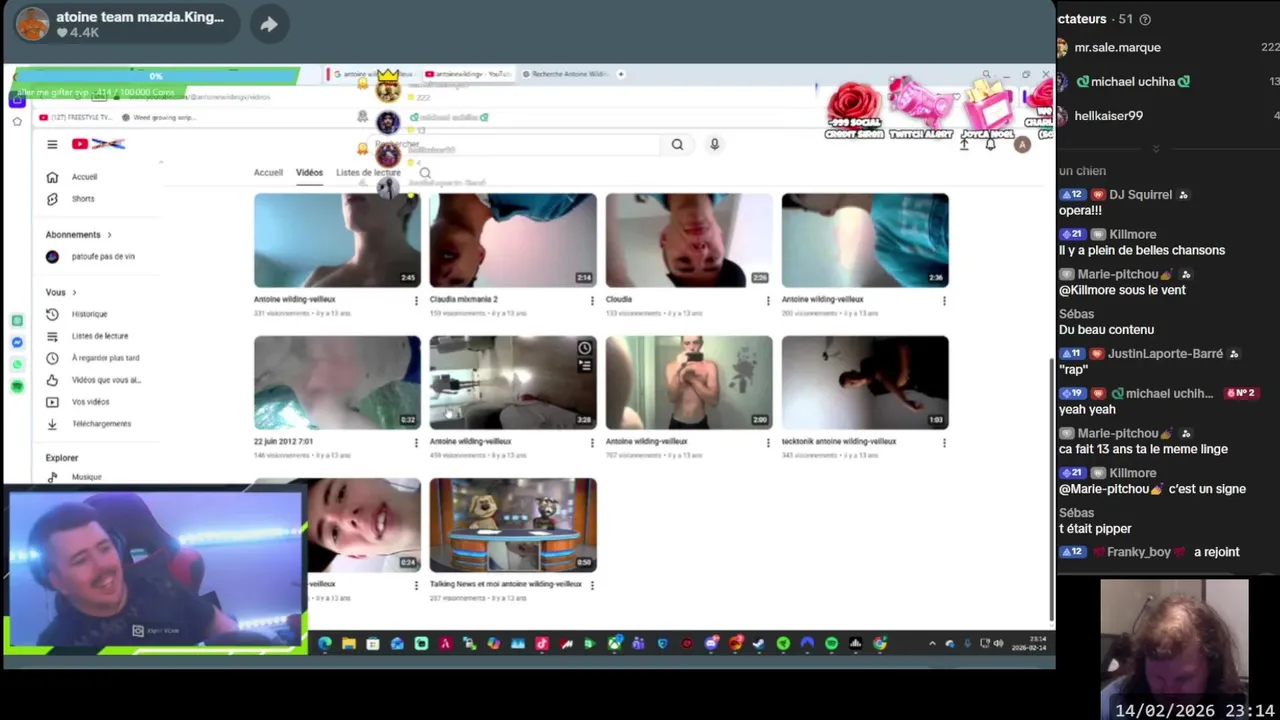Add hovered video to Watch Later
The width and height of the screenshot is (1280, 720).
(585, 348)
